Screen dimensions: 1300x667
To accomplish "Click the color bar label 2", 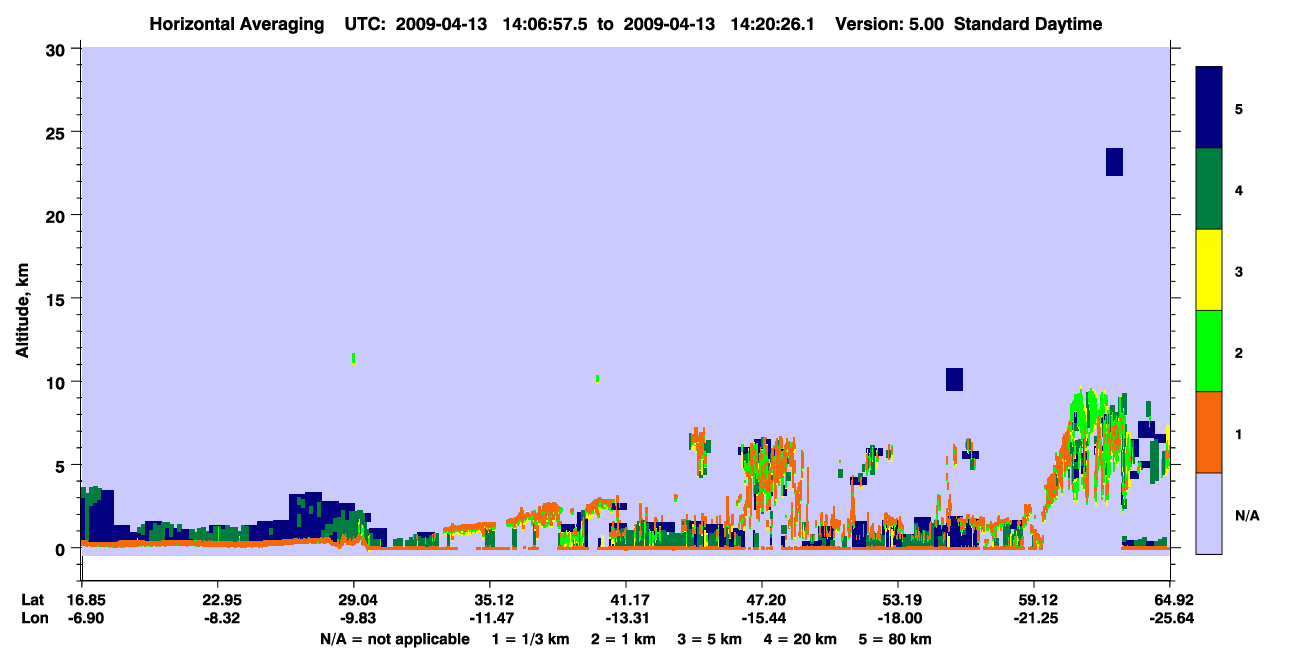I will coord(1239,352).
